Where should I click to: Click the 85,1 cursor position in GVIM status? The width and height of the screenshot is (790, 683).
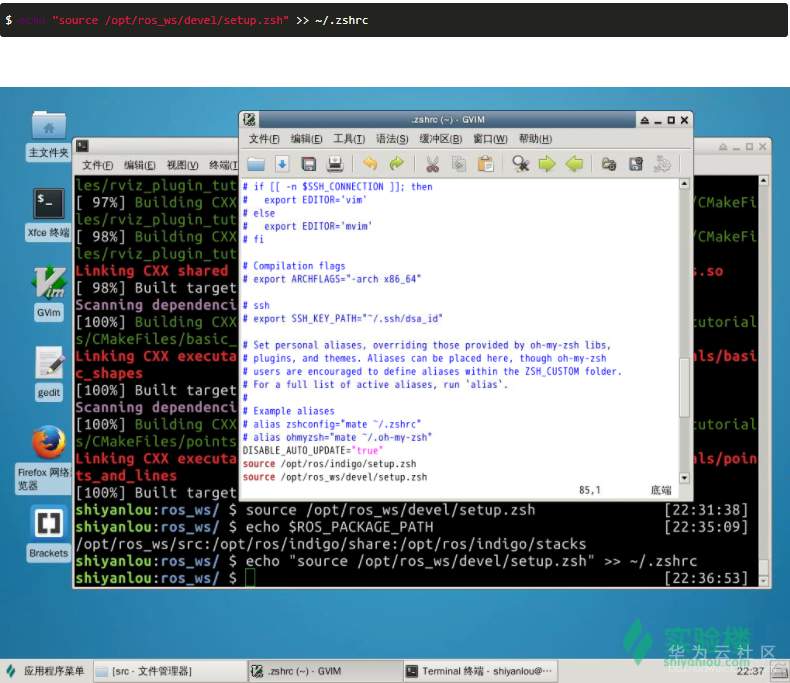(589, 490)
